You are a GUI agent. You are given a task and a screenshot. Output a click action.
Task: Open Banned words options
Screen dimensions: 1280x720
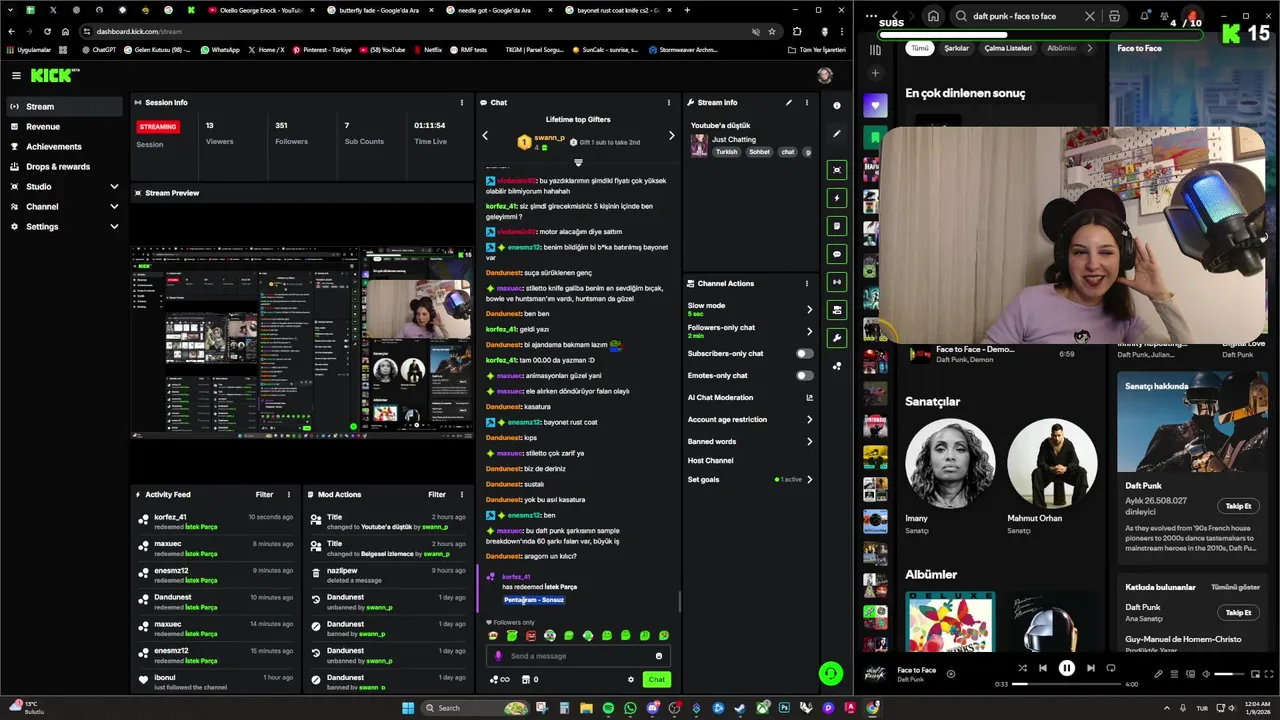750,441
